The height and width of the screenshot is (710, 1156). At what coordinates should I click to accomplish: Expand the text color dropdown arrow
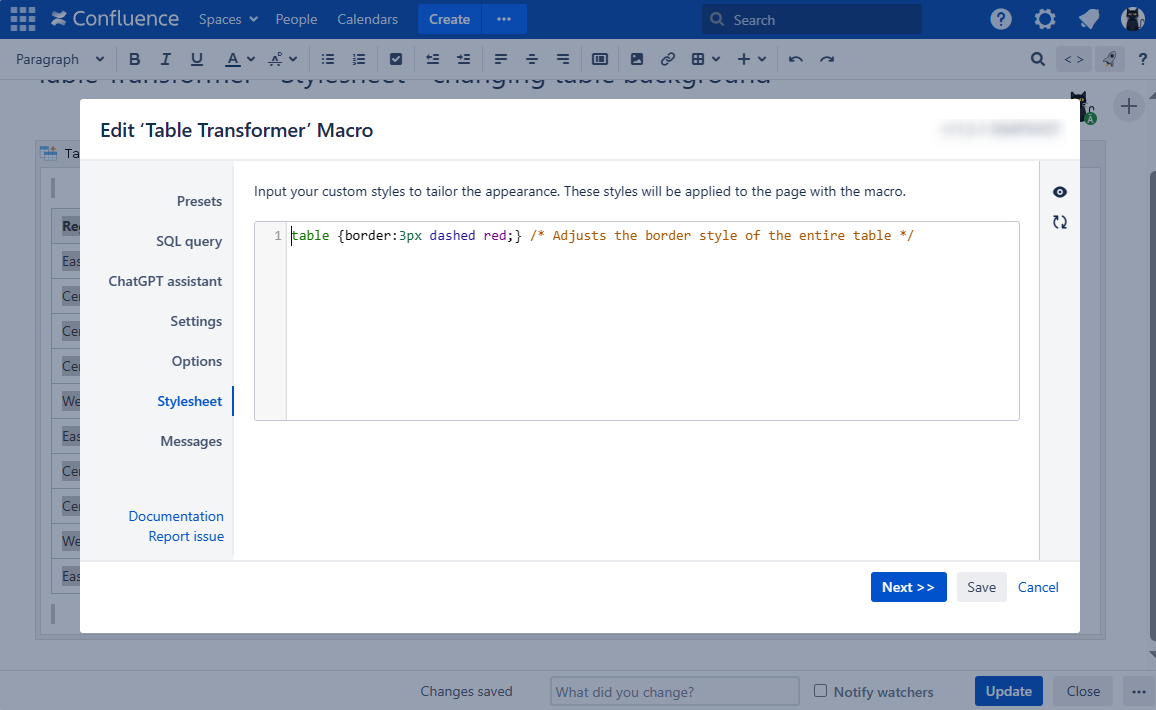click(x=251, y=59)
